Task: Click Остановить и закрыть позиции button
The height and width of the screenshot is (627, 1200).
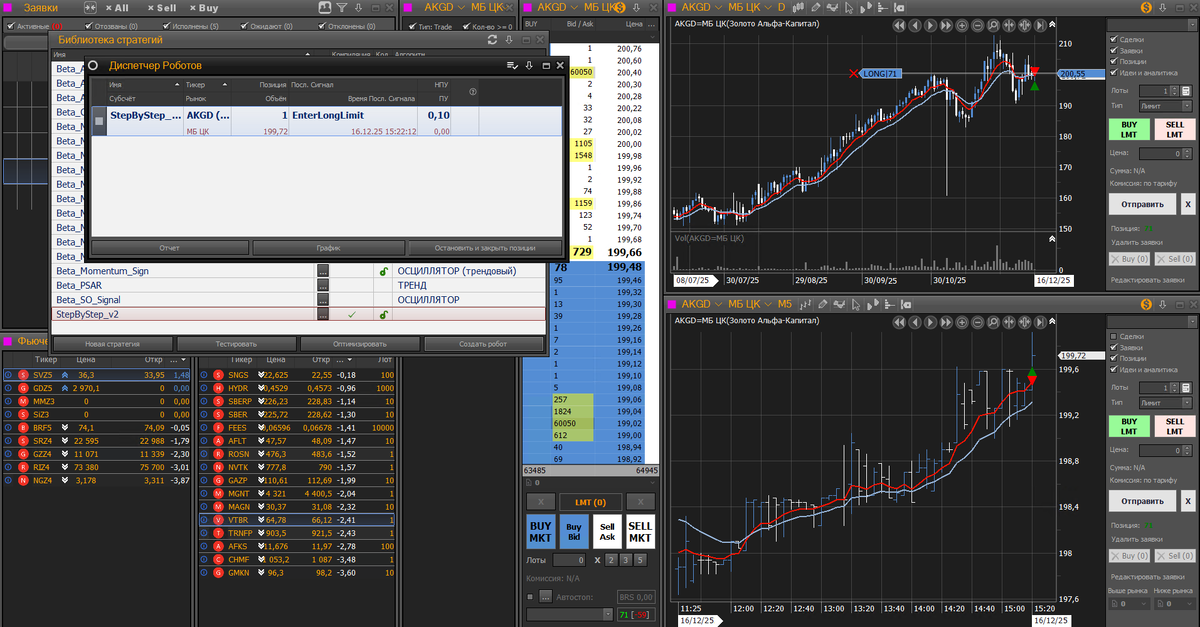Action: coord(485,247)
